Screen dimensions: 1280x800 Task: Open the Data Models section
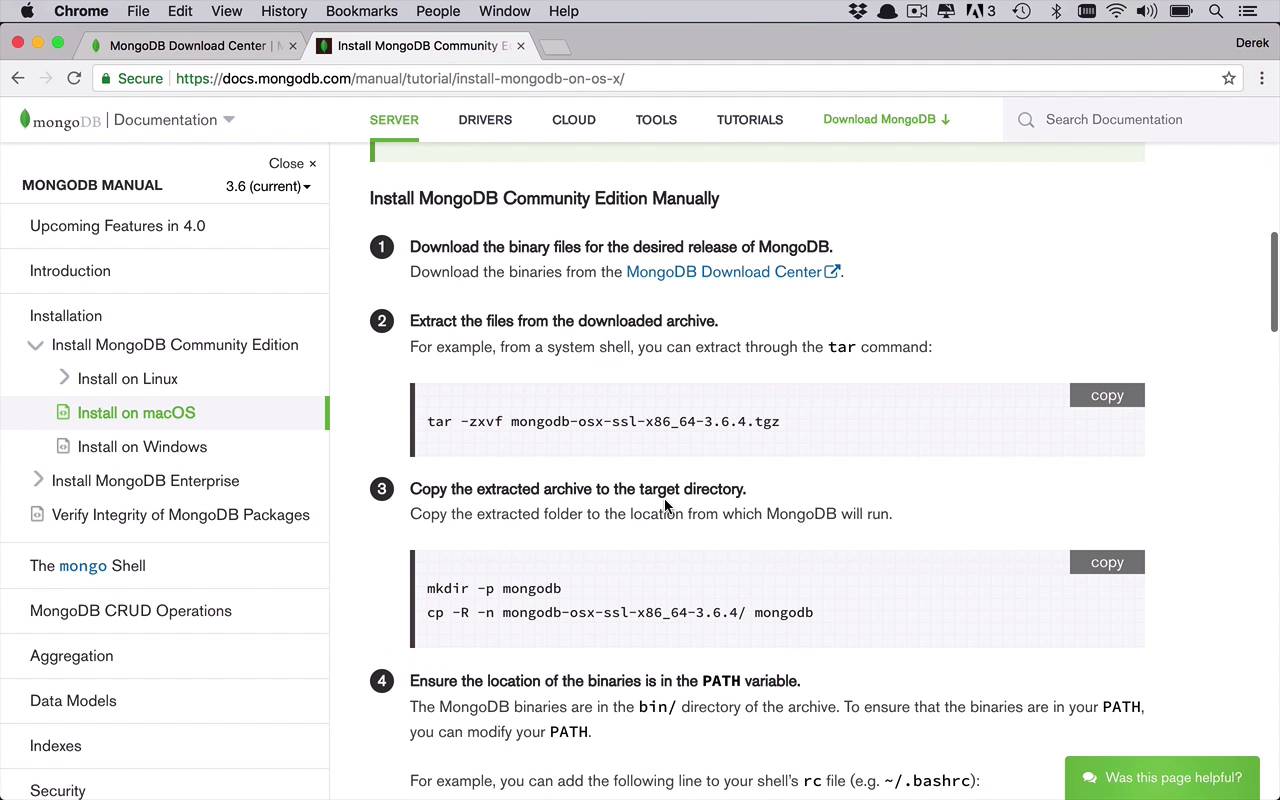pos(73,701)
